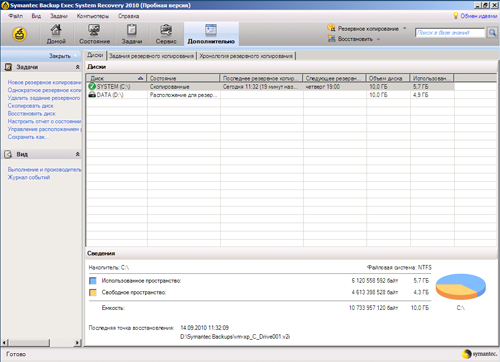Open the Задачи clipboard toolbar icon

point(132,34)
